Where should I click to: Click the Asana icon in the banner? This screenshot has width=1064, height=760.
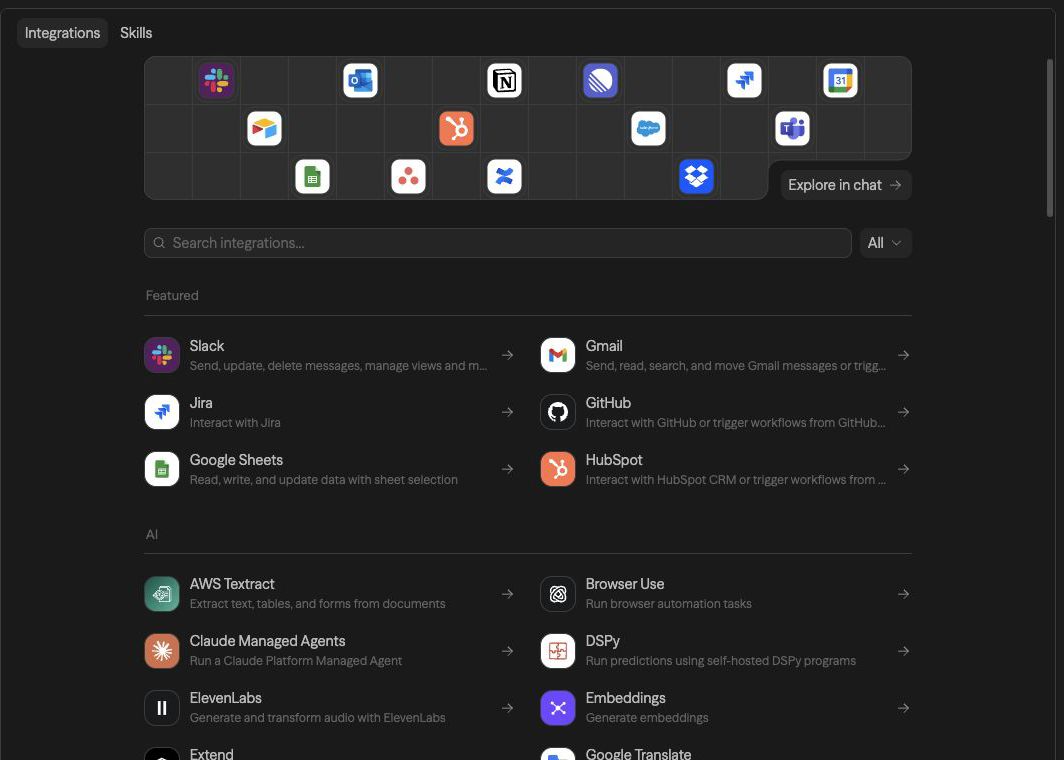[408, 176]
